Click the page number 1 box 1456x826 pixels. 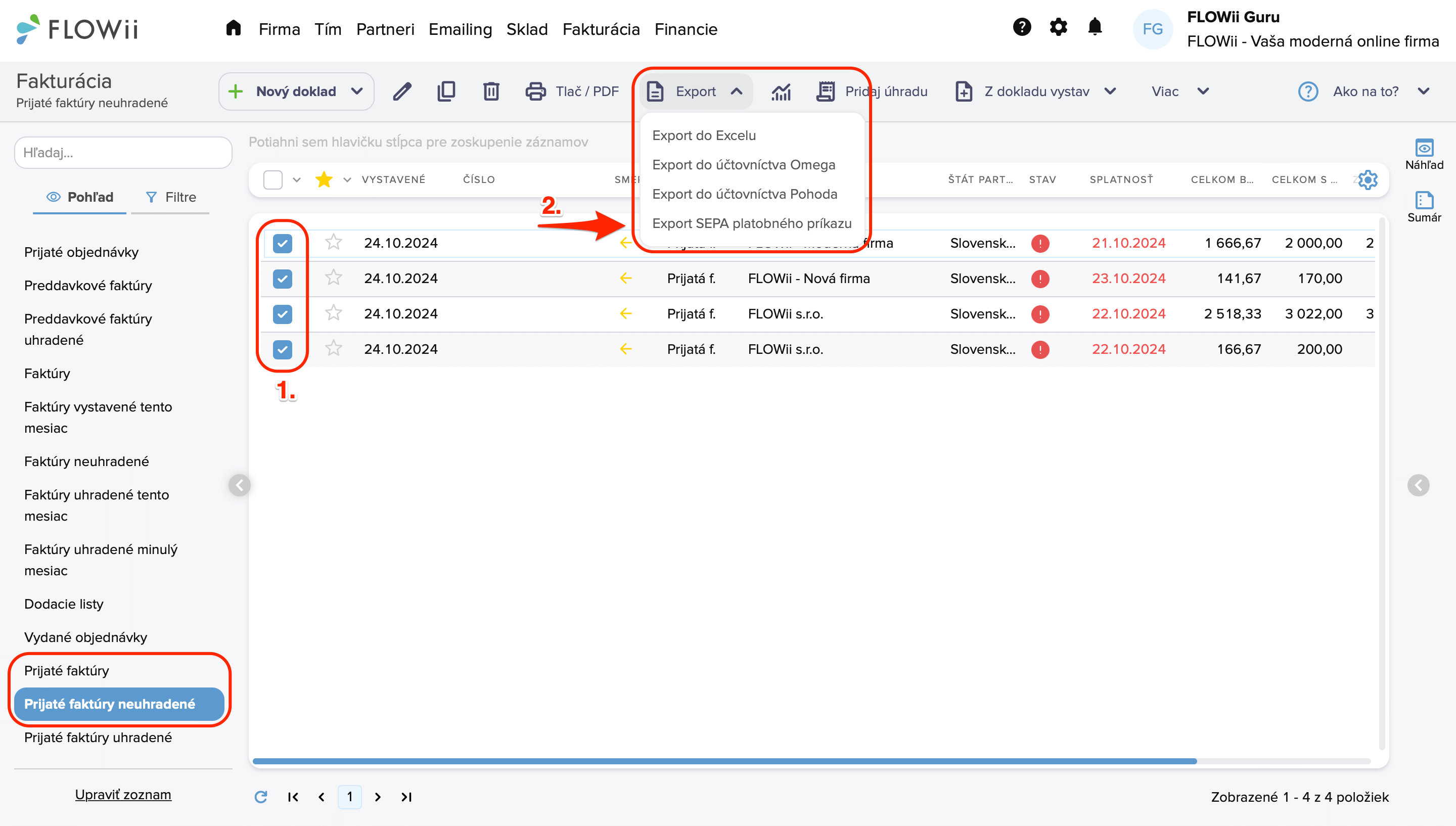(x=349, y=797)
